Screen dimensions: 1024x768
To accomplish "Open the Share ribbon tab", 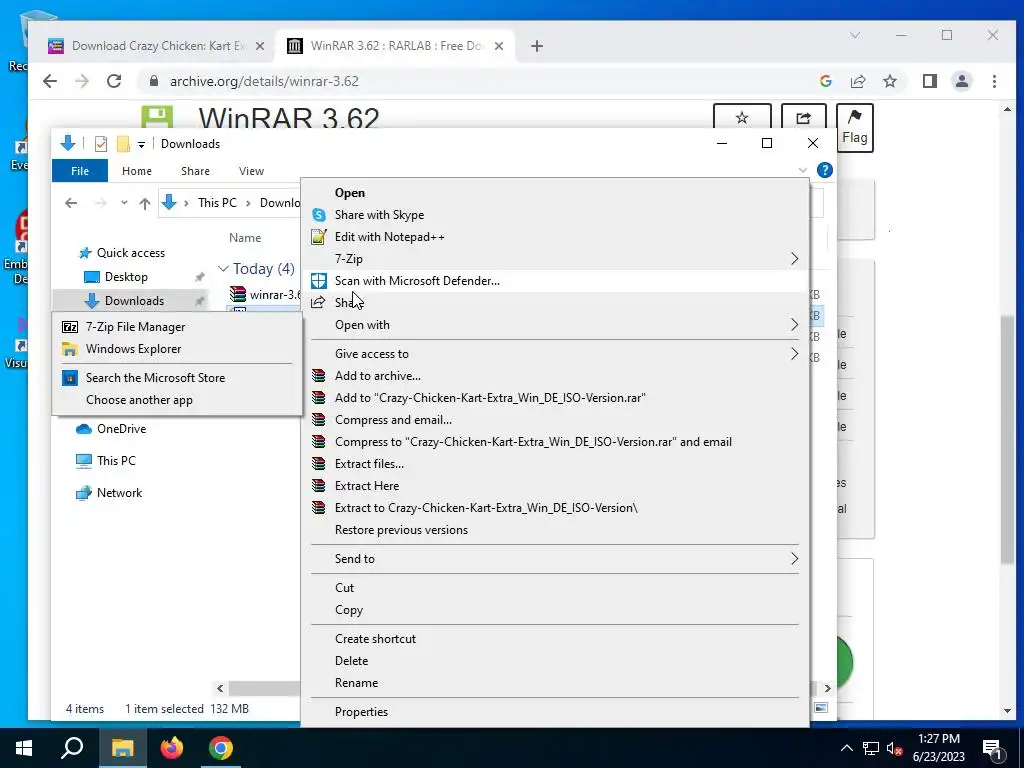I will 195,171.
